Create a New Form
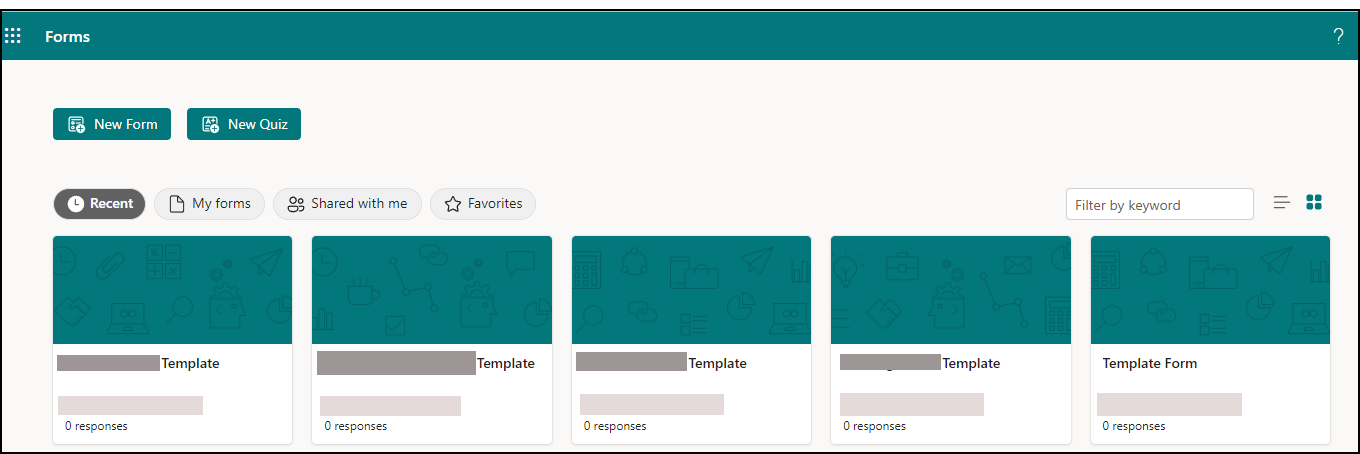The height and width of the screenshot is (454, 1360). tap(112, 124)
